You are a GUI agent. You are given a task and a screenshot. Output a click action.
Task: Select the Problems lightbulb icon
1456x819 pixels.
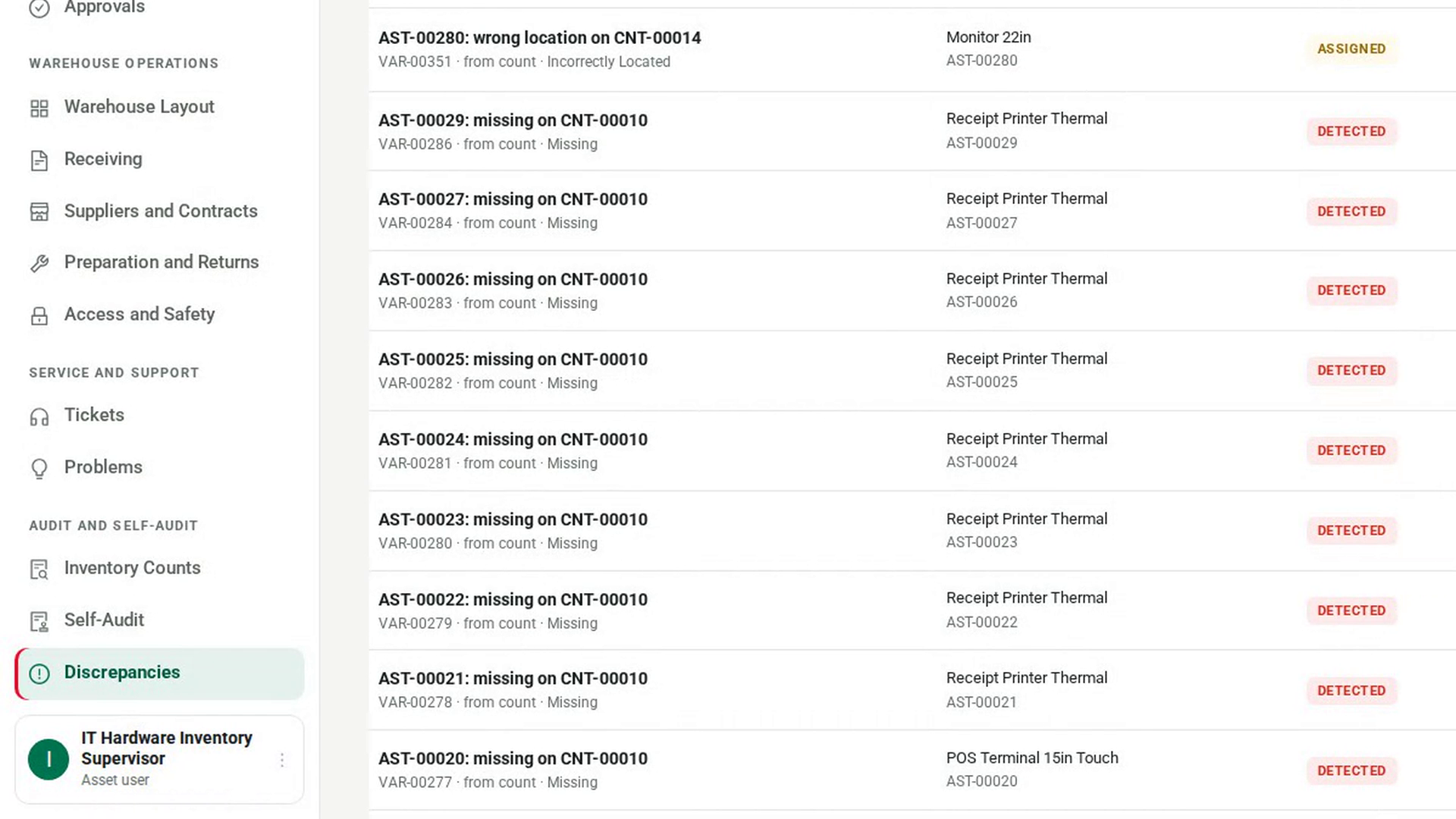pos(39,469)
